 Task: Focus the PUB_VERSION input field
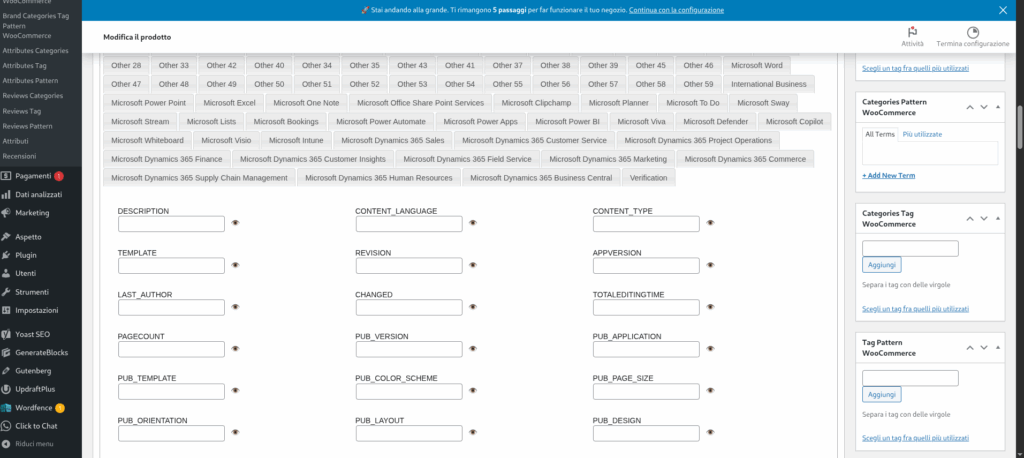[x=409, y=350]
